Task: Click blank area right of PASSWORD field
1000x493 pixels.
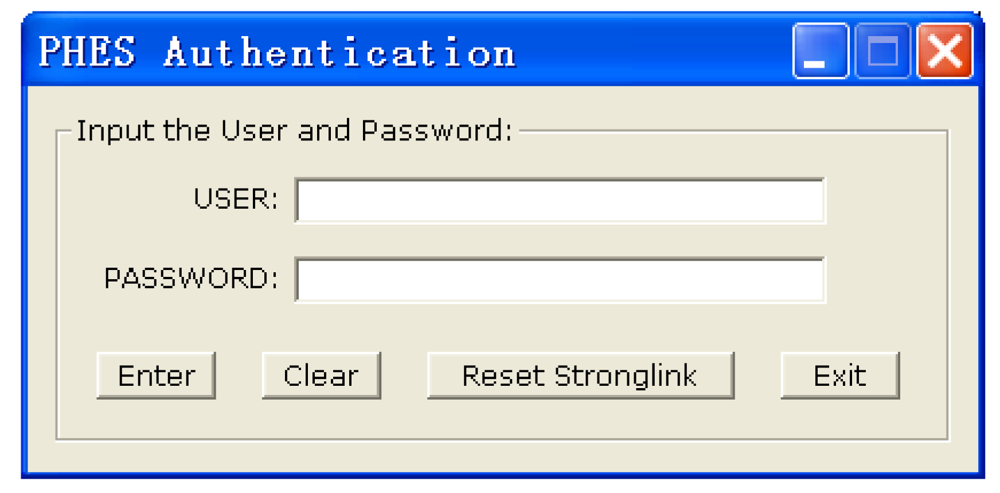Action: point(885,280)
